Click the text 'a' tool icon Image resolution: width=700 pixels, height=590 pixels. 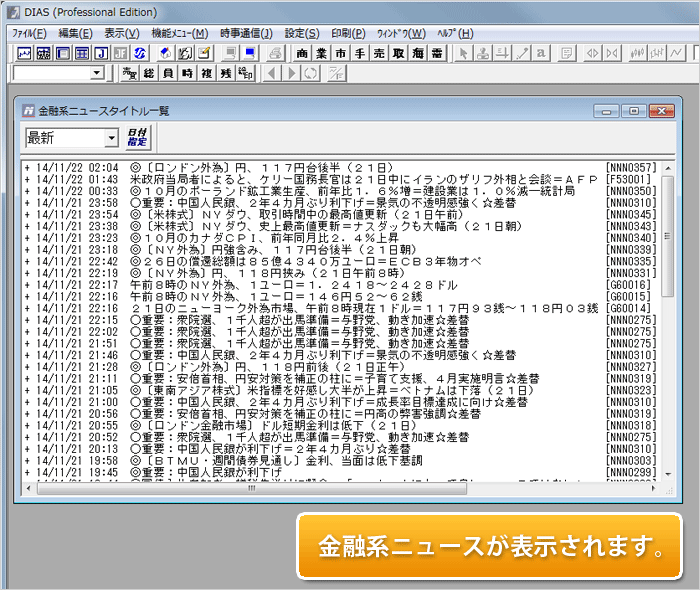pos(541,53)
